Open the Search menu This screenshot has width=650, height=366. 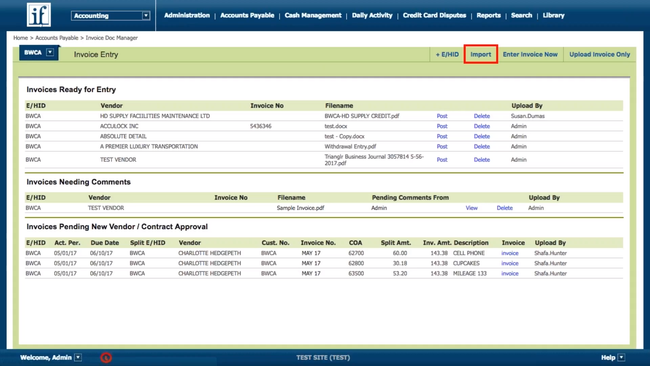click(x=521, y=15)
